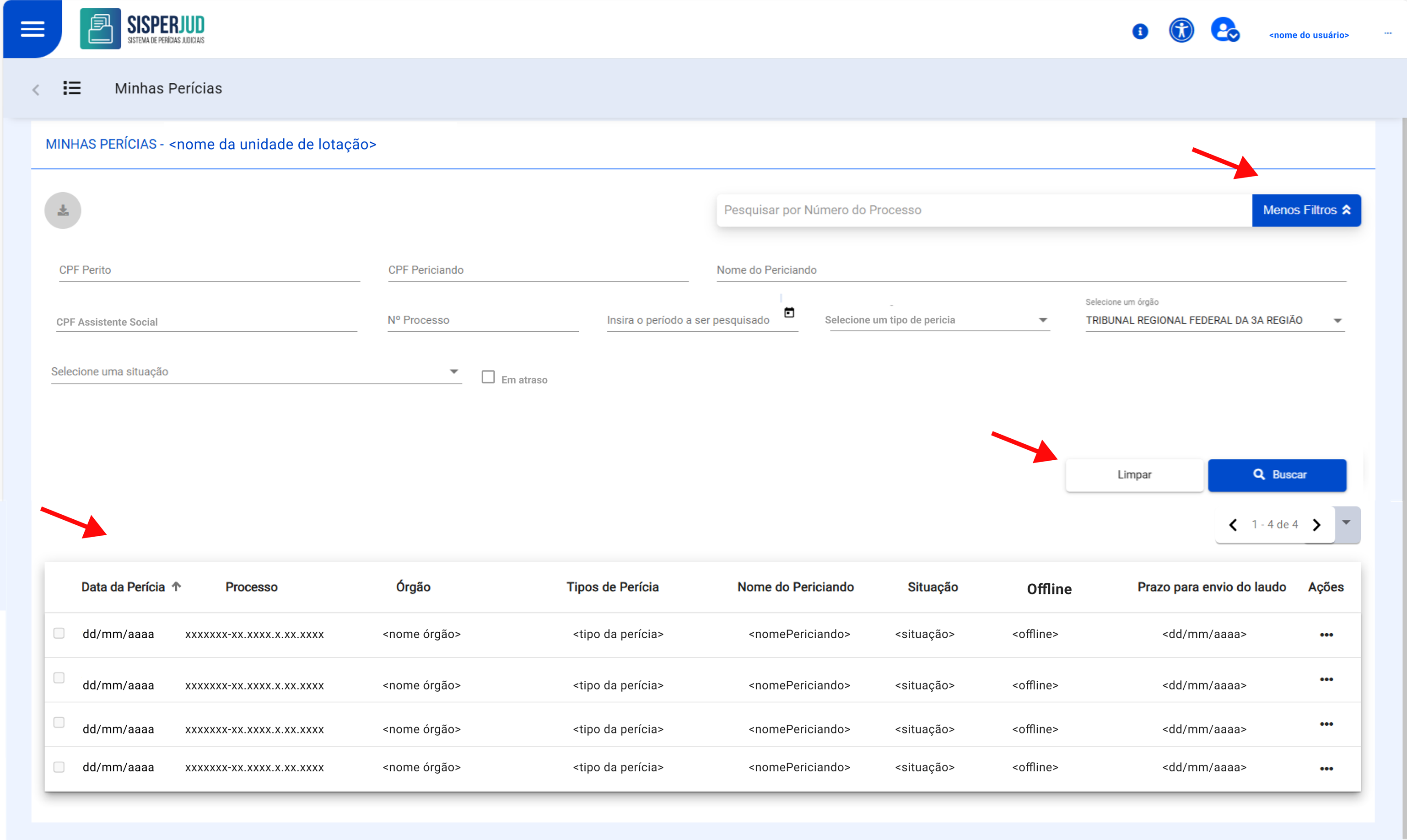Click the info icon in header
Image resolution: width=1407 pixels, height=840 pixels.
1140,31
